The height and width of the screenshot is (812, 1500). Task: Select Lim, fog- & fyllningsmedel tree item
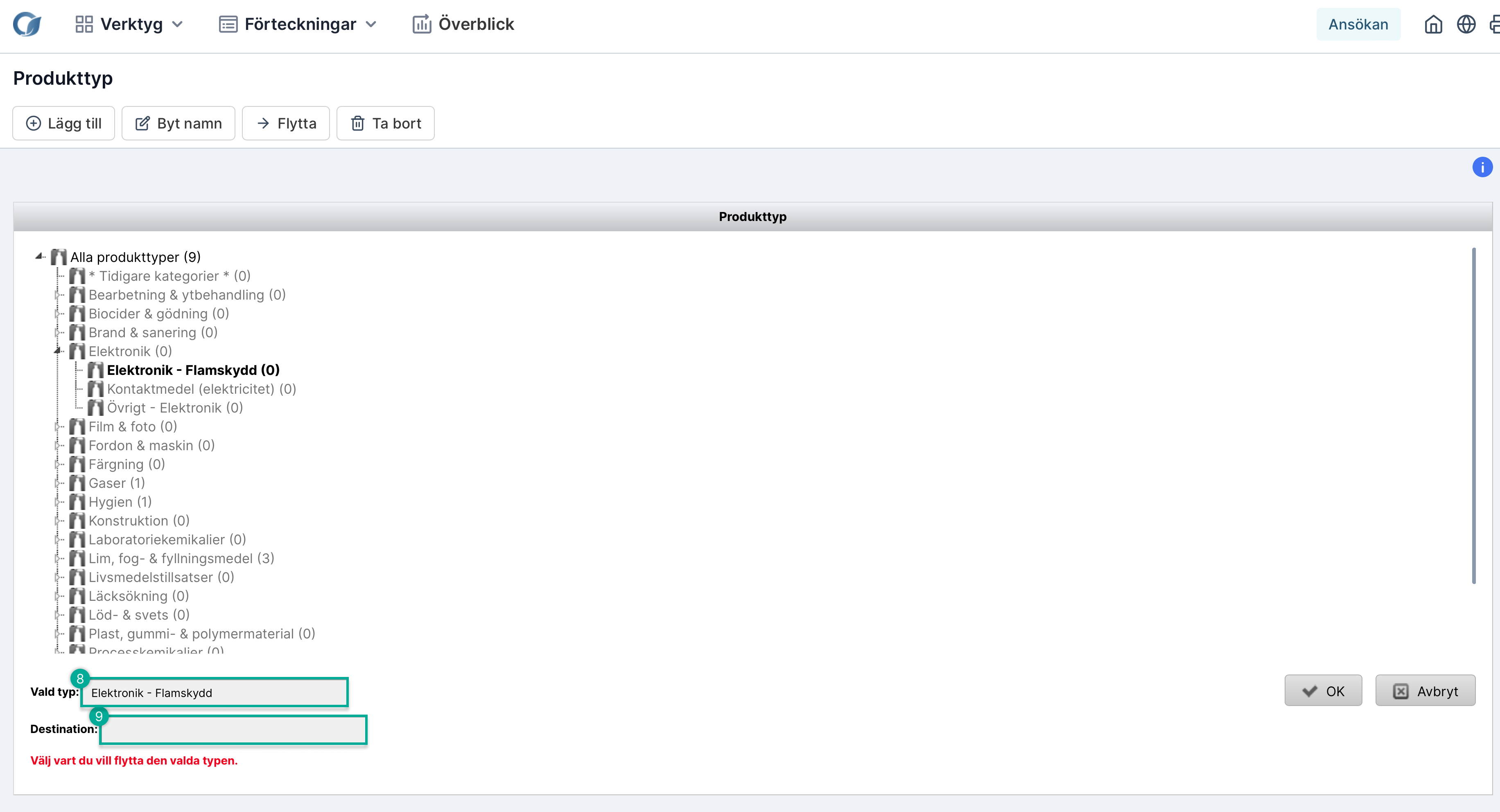coord(181,558)
